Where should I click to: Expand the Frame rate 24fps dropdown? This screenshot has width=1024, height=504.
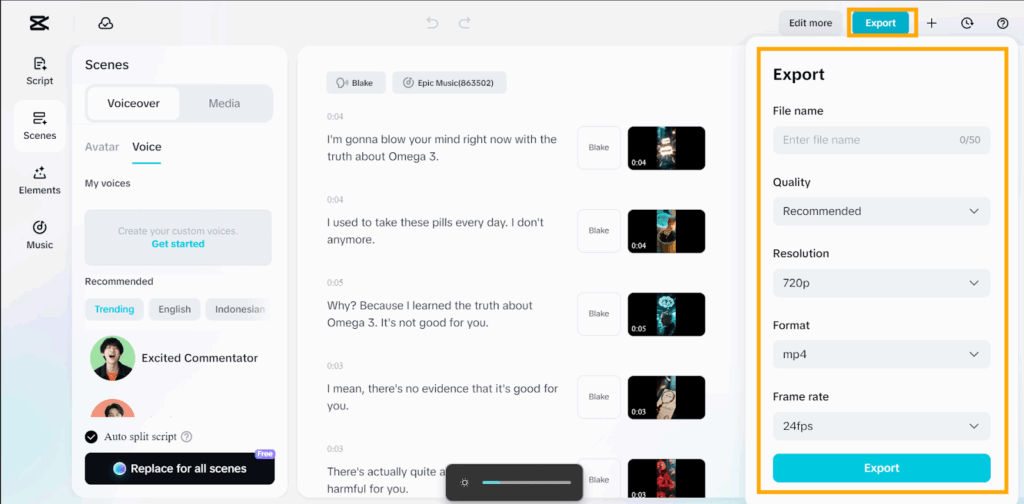pos(882,426)
